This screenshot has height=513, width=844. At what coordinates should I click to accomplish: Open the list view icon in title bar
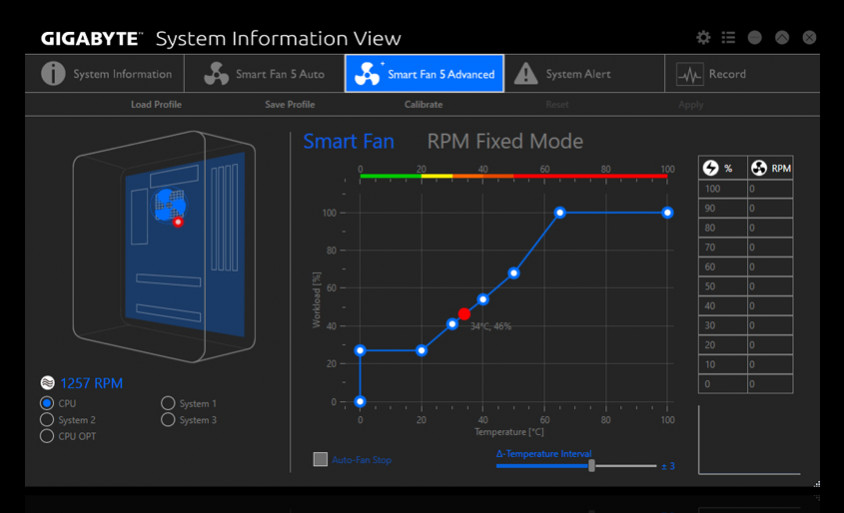coord(728,38)
